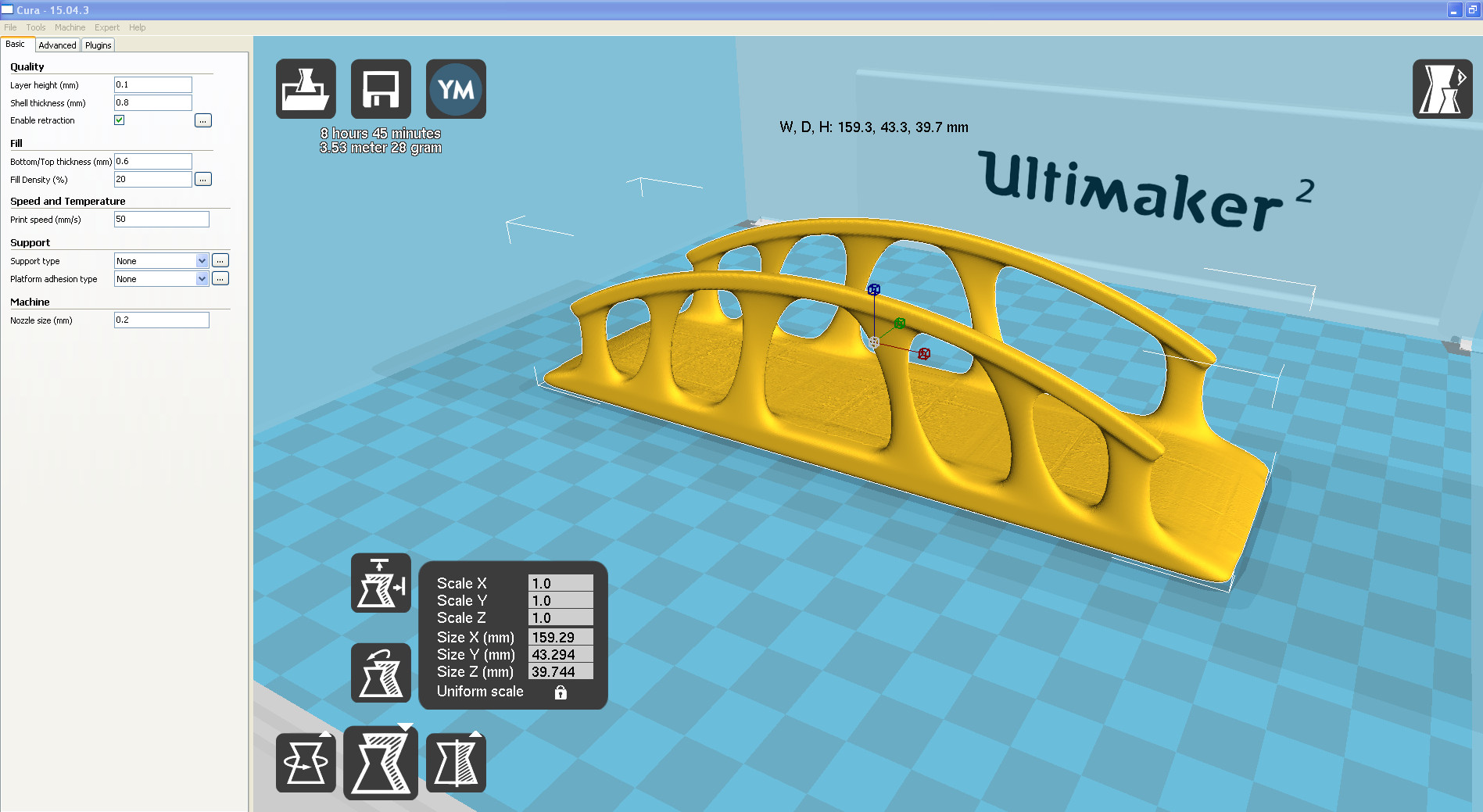Click the To max scale icon
The image size is (1483, 812).
point(381,583)
